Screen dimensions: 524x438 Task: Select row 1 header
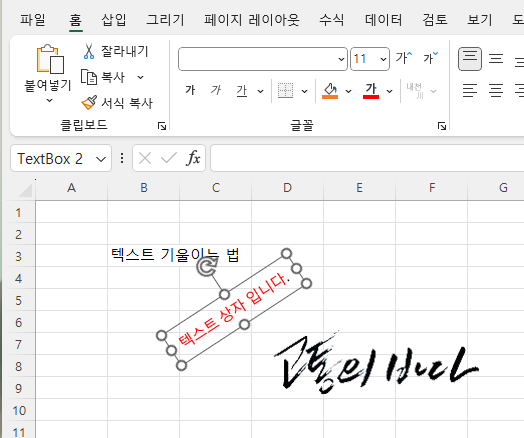coord(18,212)
